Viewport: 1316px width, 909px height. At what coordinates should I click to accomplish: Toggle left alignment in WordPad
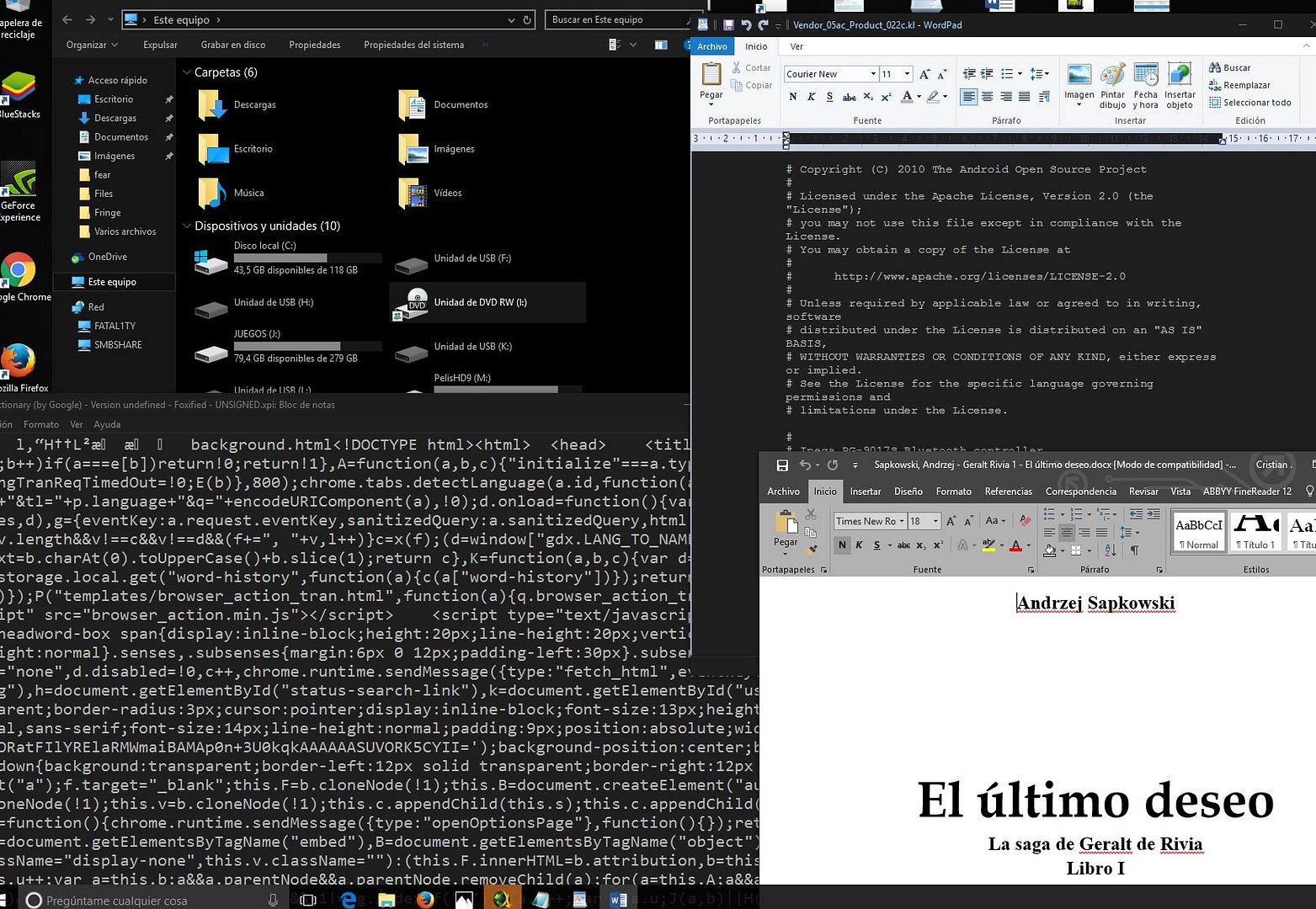(x=968, y=97)
